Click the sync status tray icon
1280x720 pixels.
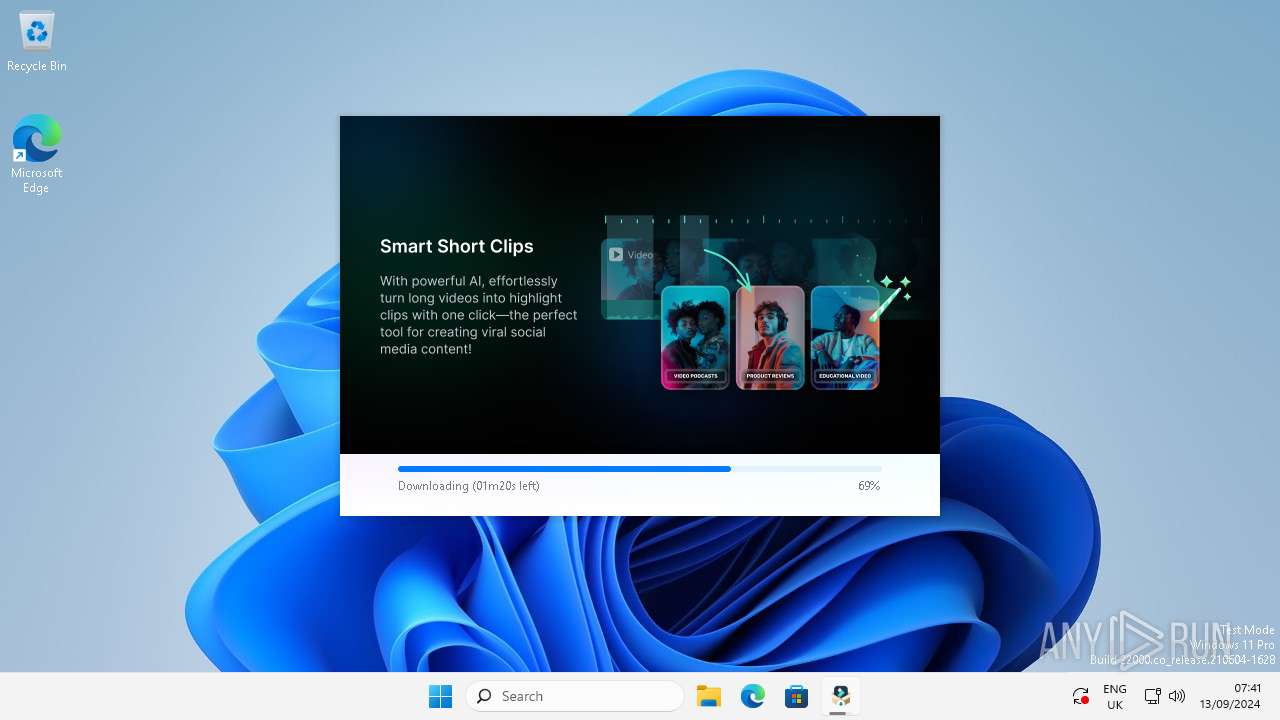tap(1080, 696)
